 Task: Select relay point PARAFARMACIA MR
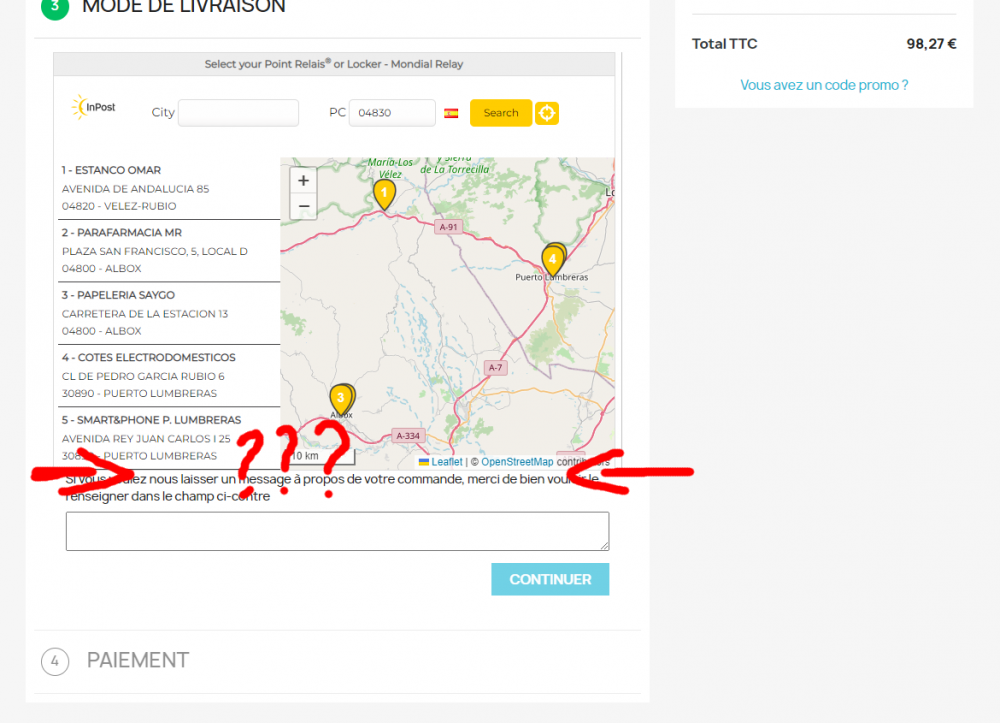click(169, 251)
